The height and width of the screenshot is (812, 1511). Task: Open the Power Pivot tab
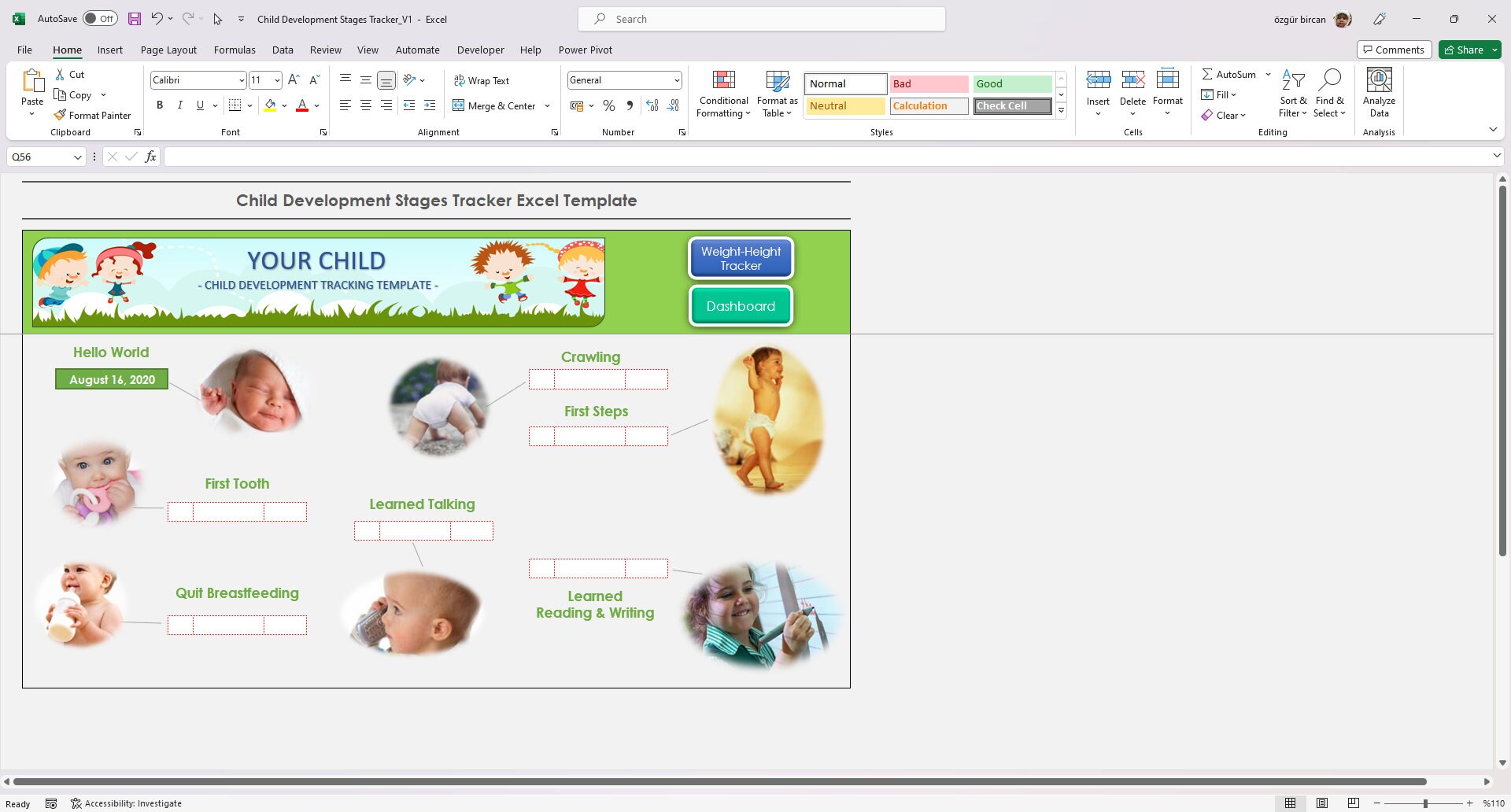coord(585,50)
